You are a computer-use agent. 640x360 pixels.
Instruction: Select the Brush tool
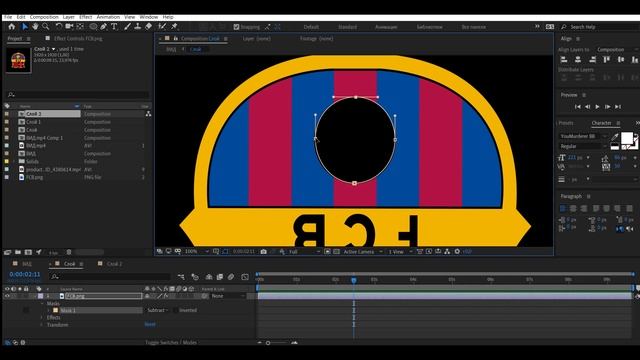tap(127, 27)
